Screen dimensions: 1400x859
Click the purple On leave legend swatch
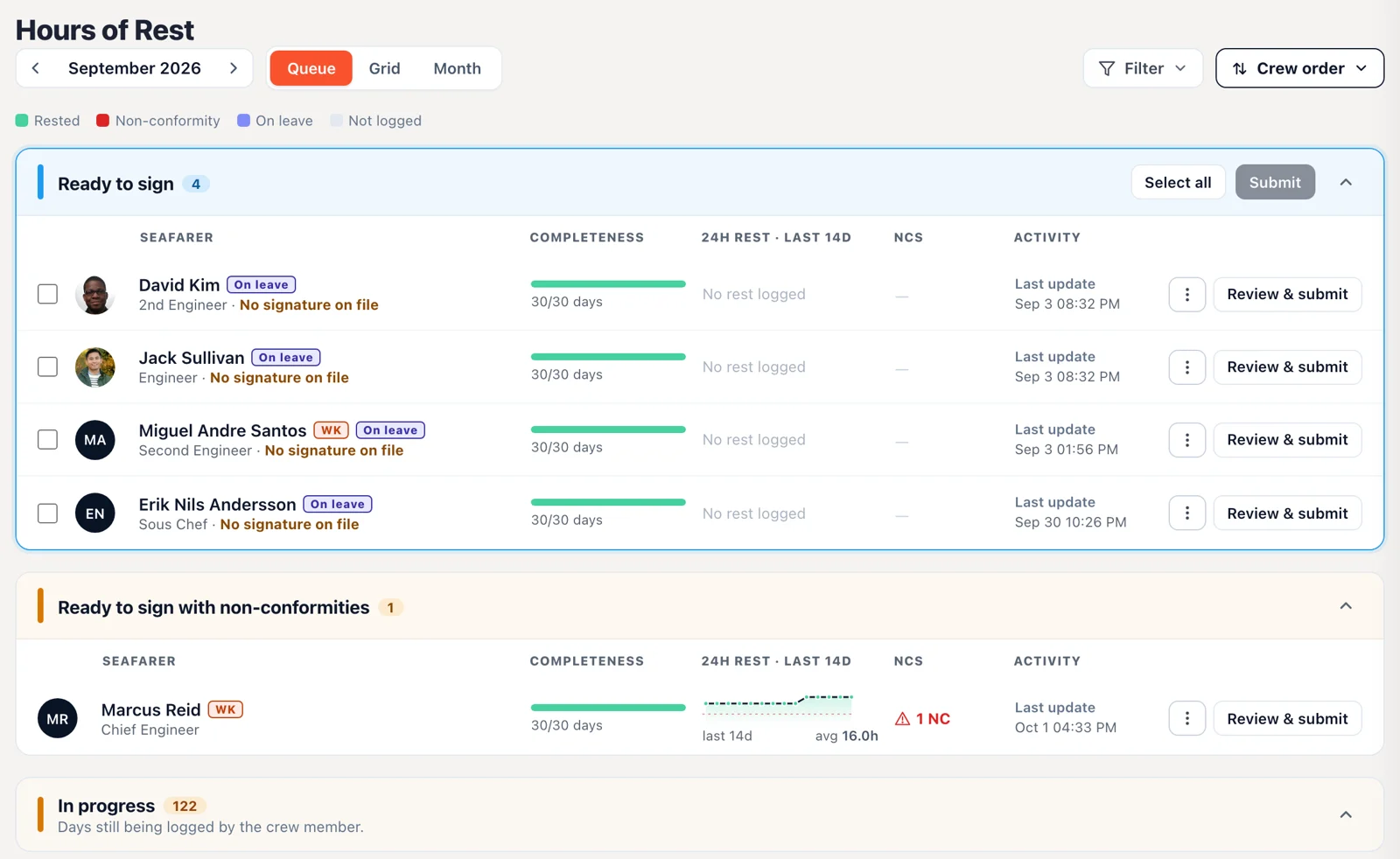point(243,121)
